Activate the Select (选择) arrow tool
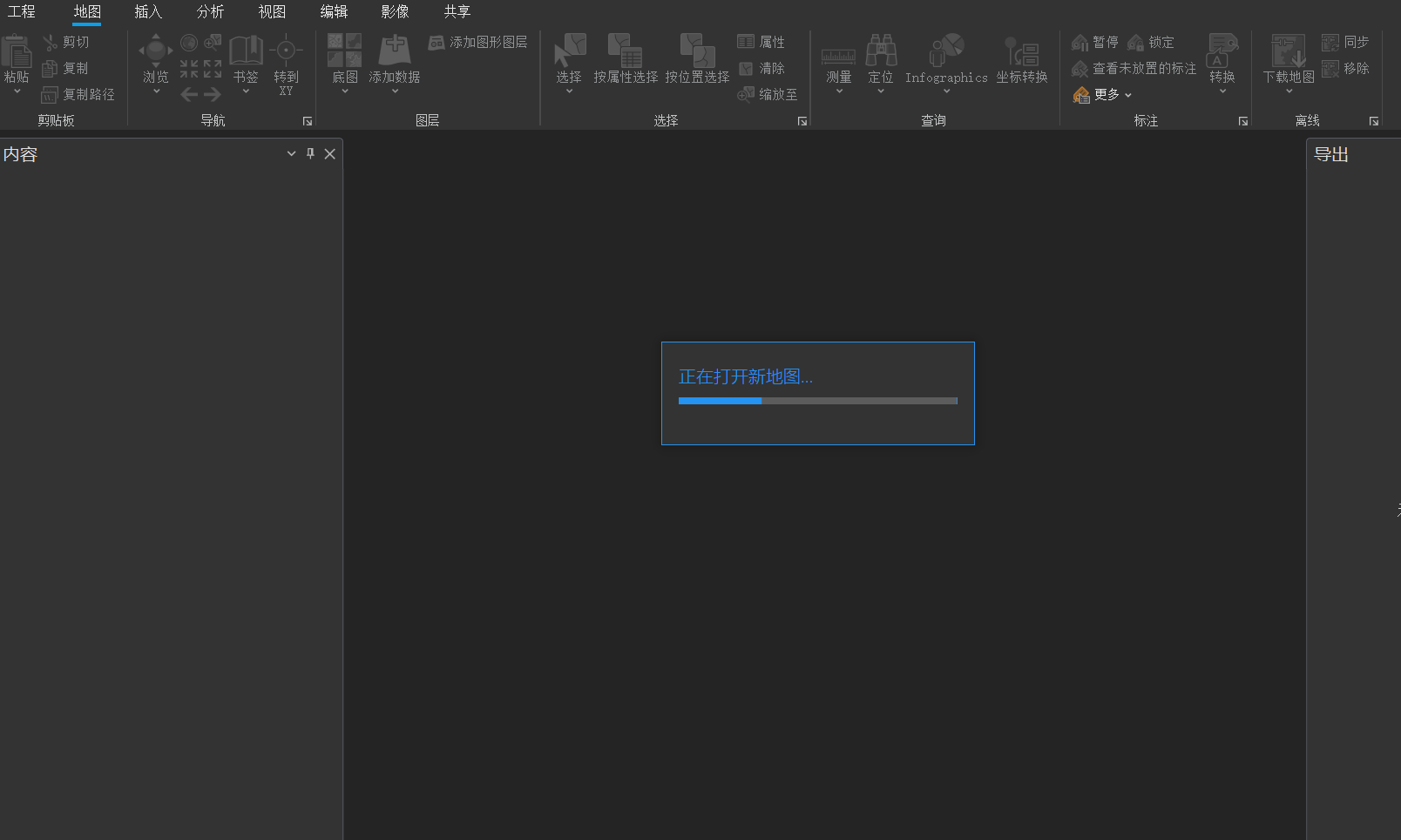The image size is (1401, 840). [569, 51]
